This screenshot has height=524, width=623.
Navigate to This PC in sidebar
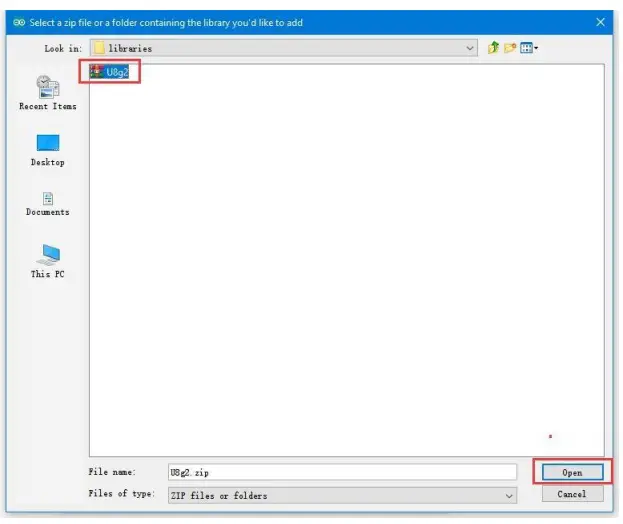coord(48,261)
